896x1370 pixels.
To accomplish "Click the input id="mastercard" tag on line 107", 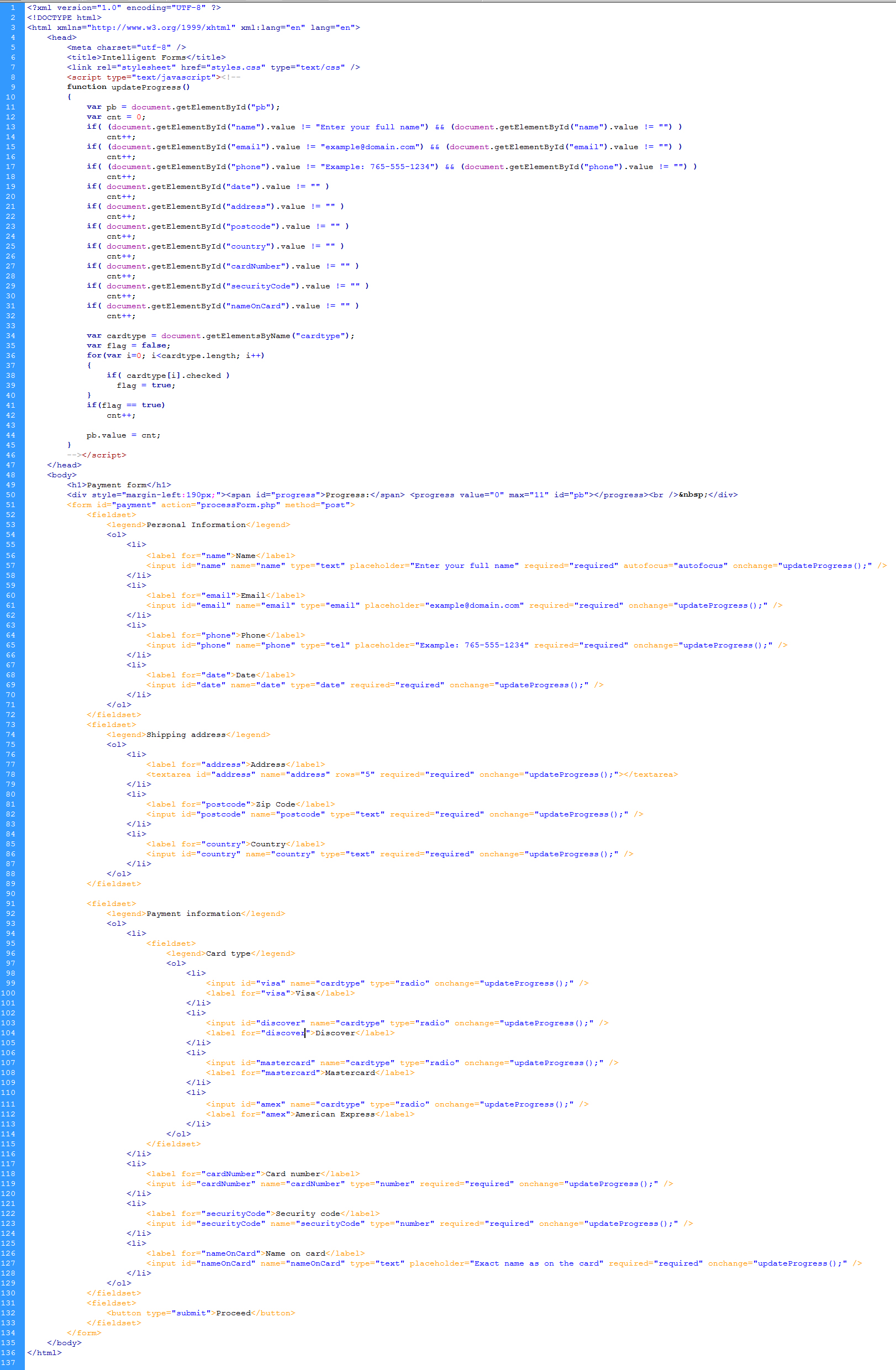I will [x=412, y=1063].
